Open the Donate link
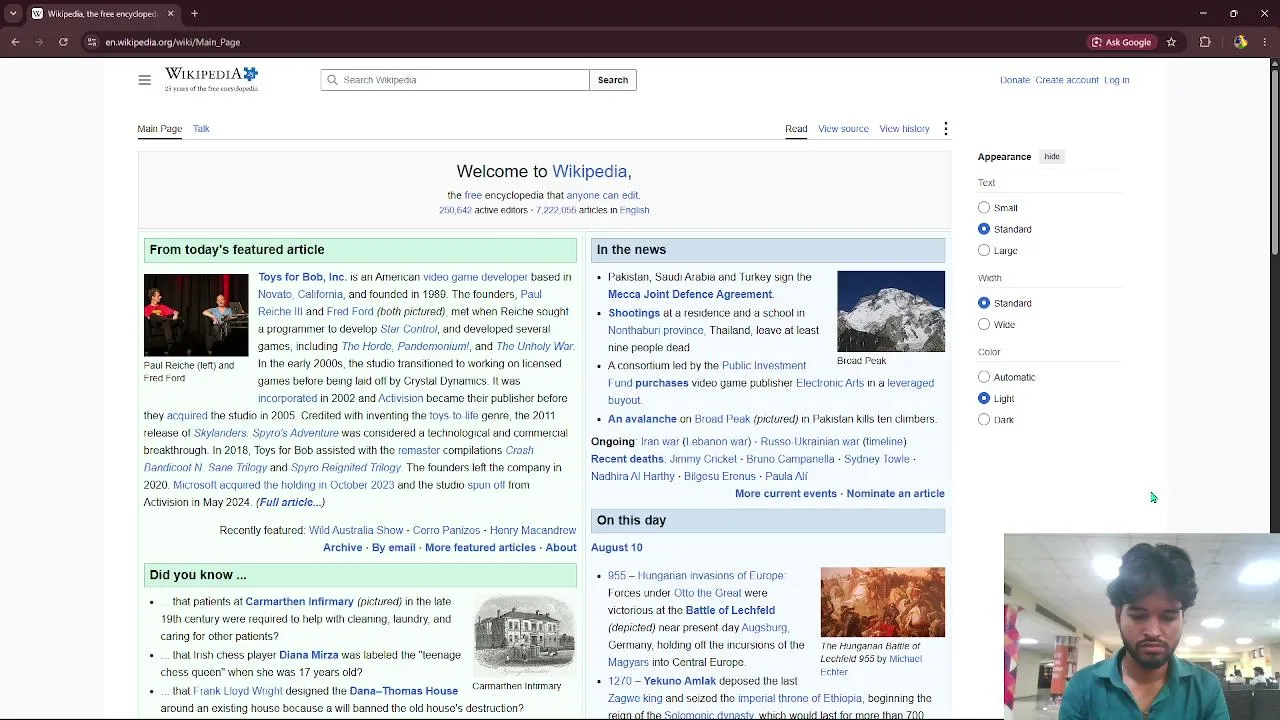Viewport: 1280px width, 720px height. [1015, 80]
